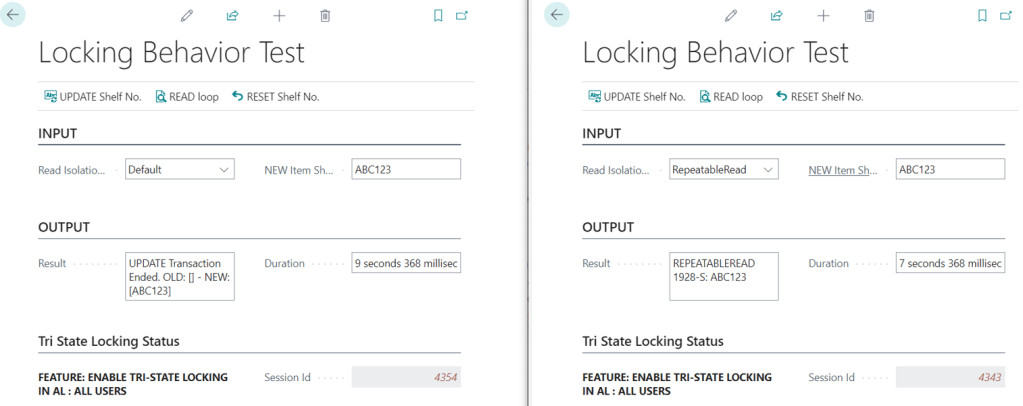Click the share icon in the left window
Viewport: 1023px width, 406px height.
point(233,16)
